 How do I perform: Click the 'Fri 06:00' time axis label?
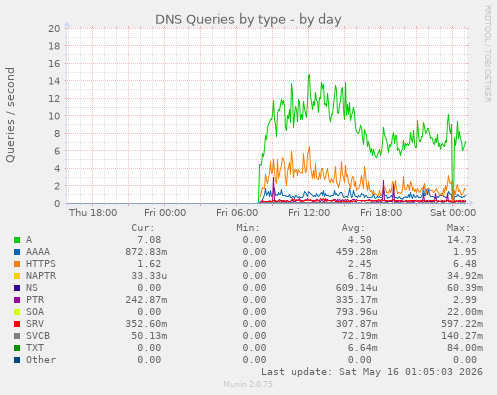pos(237,213)
